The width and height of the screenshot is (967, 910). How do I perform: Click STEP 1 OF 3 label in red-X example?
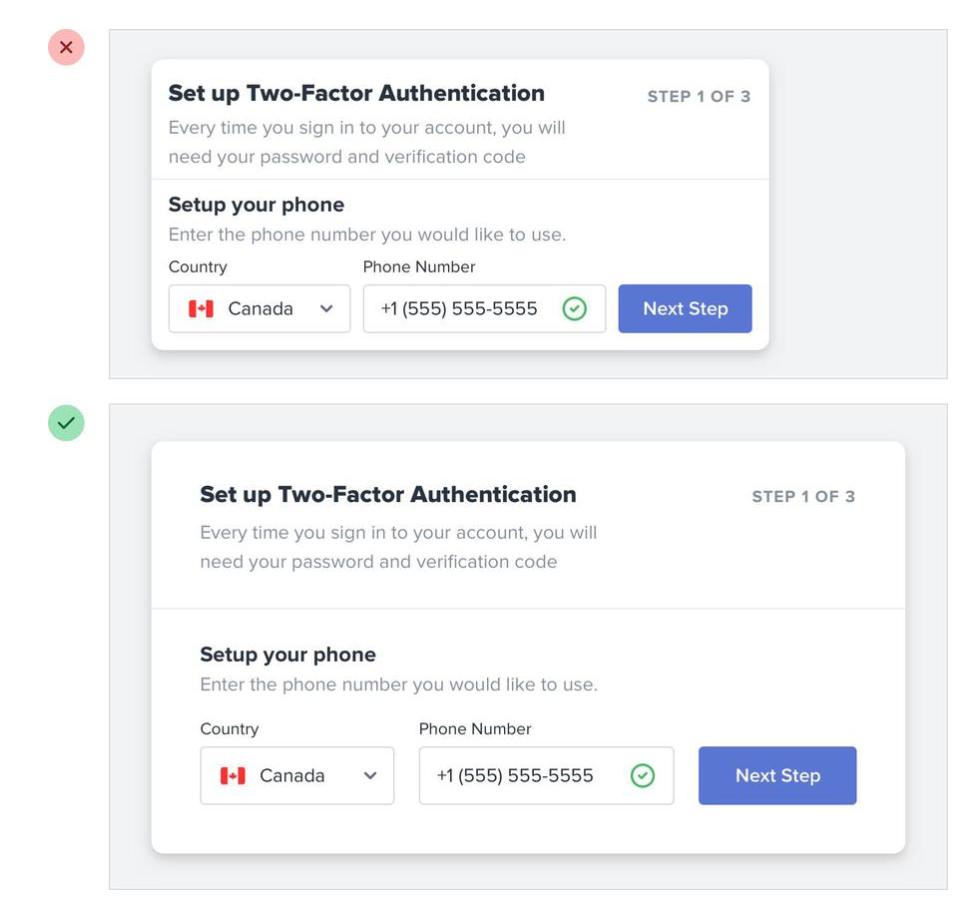(x=698, y=97)
